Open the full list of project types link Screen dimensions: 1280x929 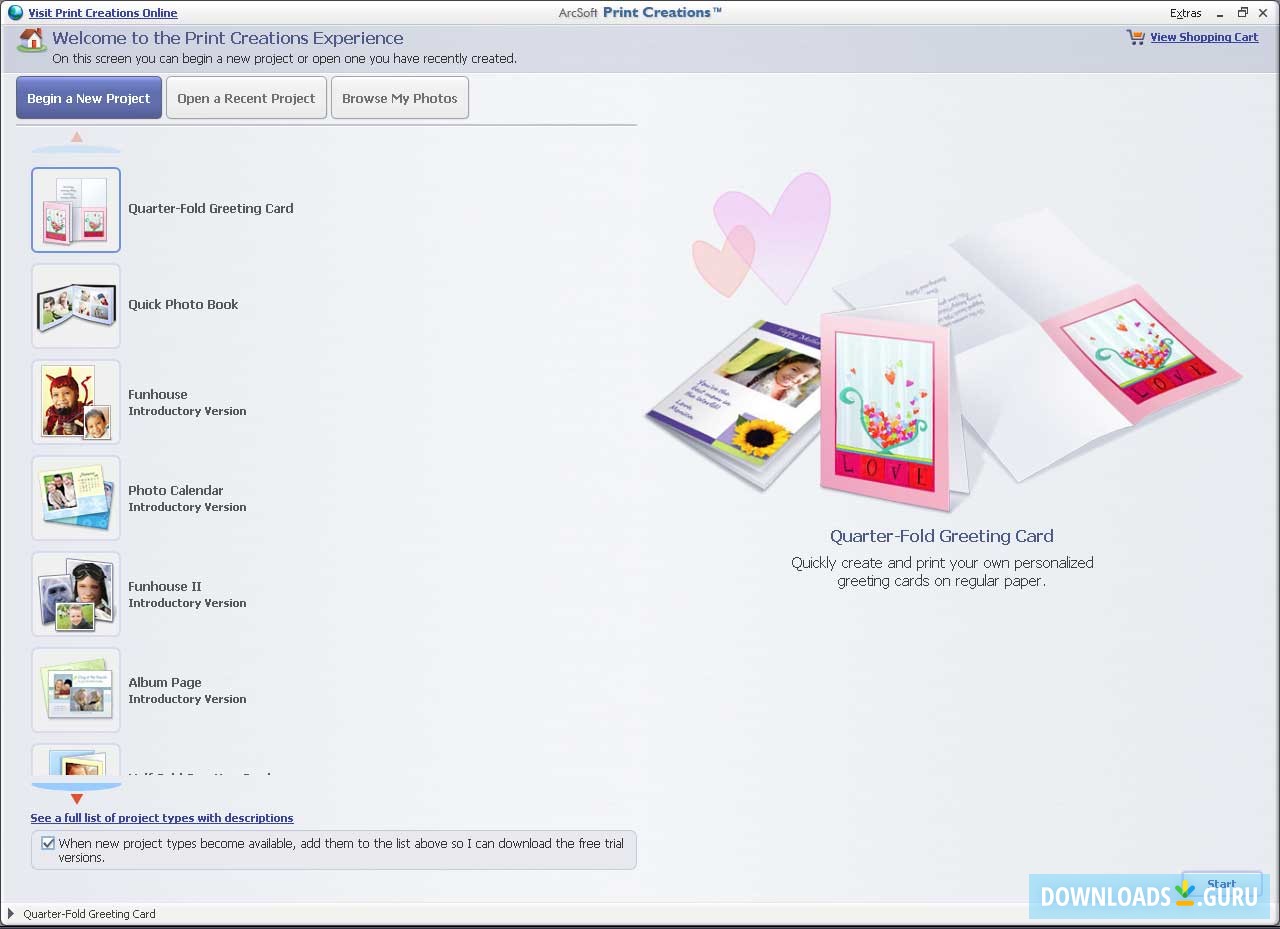click(x=162, y=818)
